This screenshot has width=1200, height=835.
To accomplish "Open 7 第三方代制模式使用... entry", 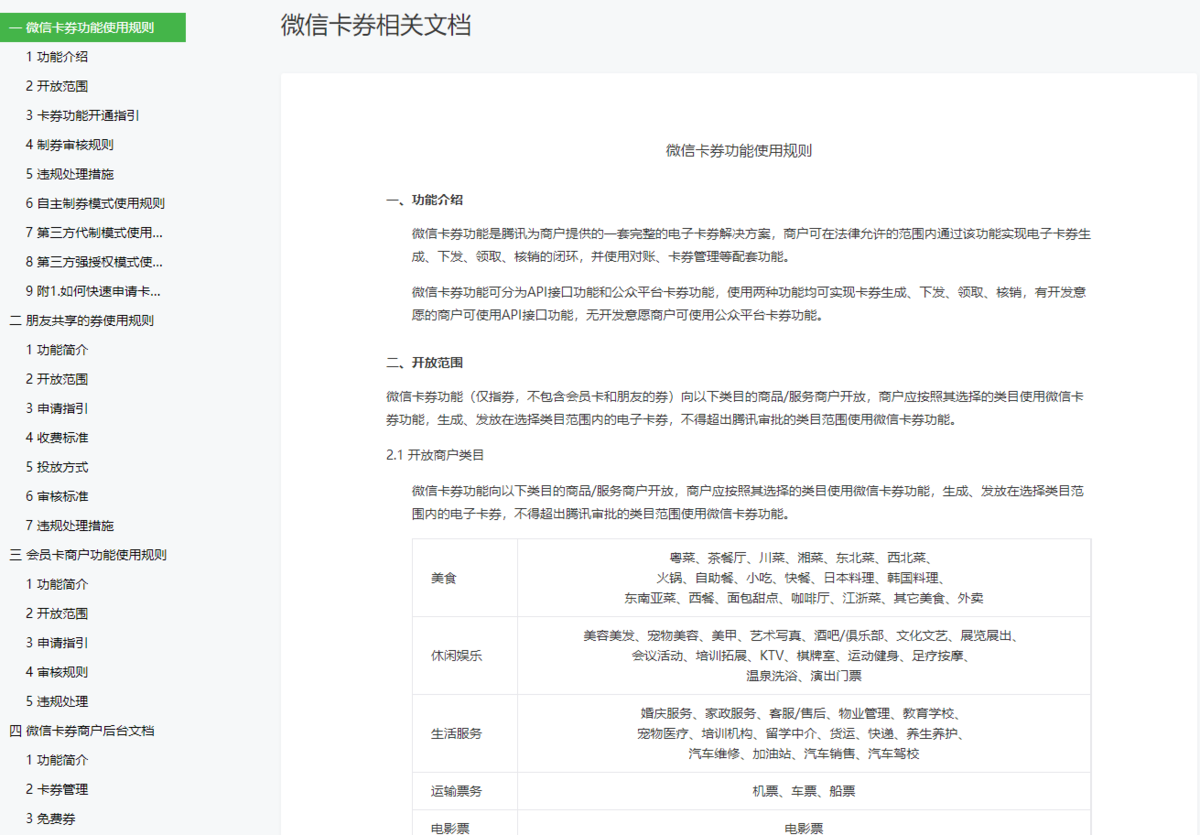I will 94,232.
